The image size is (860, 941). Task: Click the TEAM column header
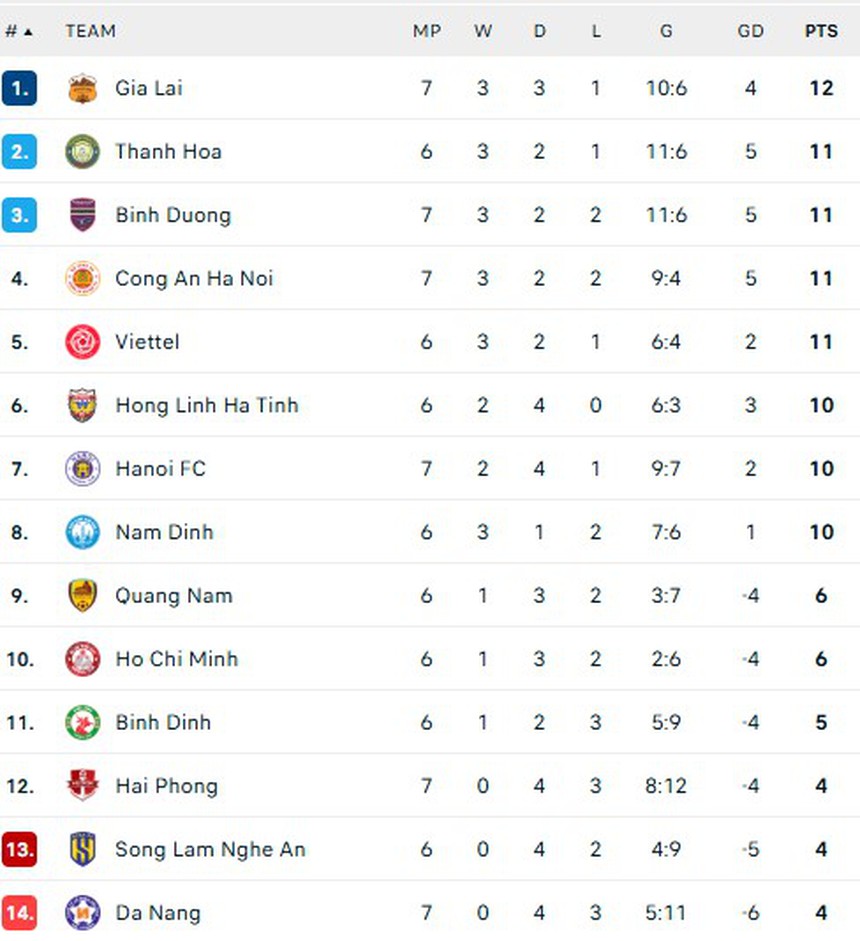(x=91, y=31)
